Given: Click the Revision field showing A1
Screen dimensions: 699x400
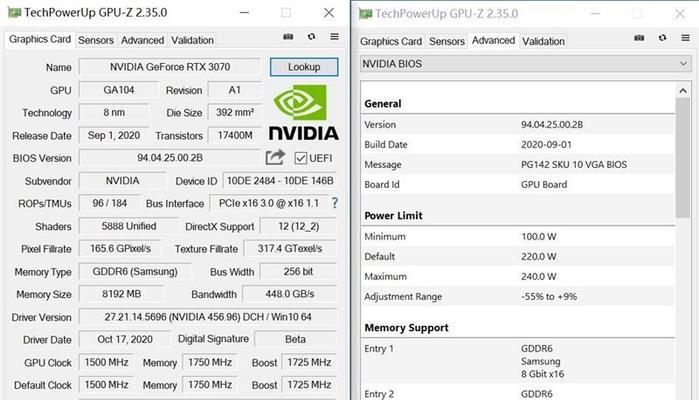Looking at the screenshot, I should [234, 90].
